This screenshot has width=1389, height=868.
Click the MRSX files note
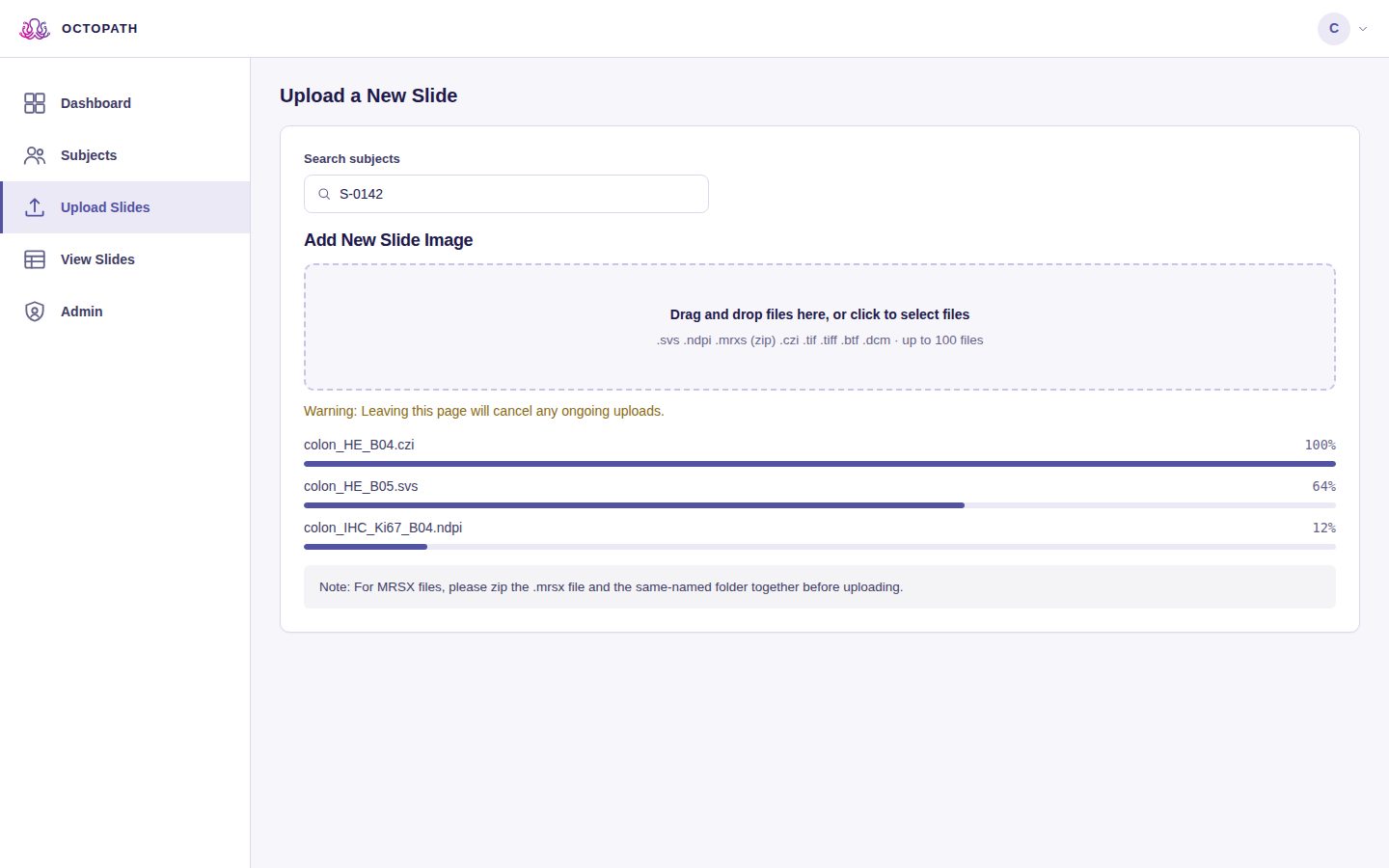pos(820,586)
